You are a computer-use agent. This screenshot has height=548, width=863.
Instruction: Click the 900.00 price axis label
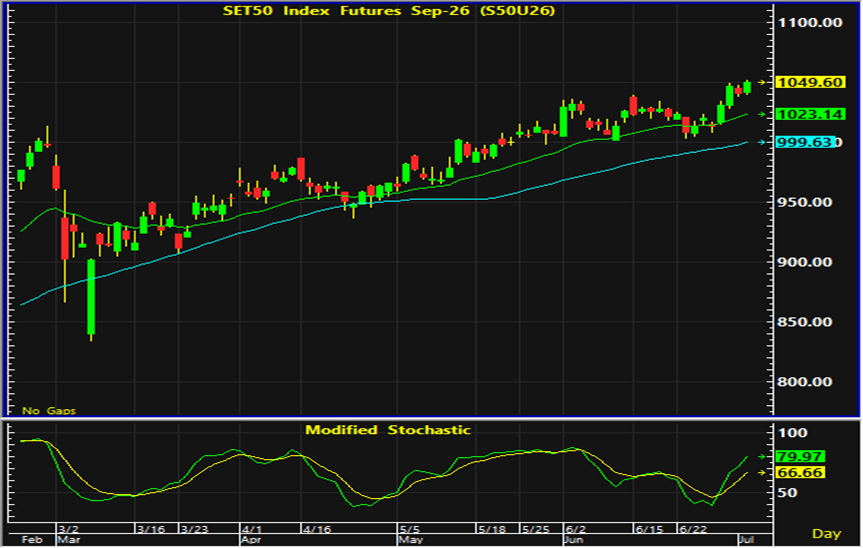(804, 262)
